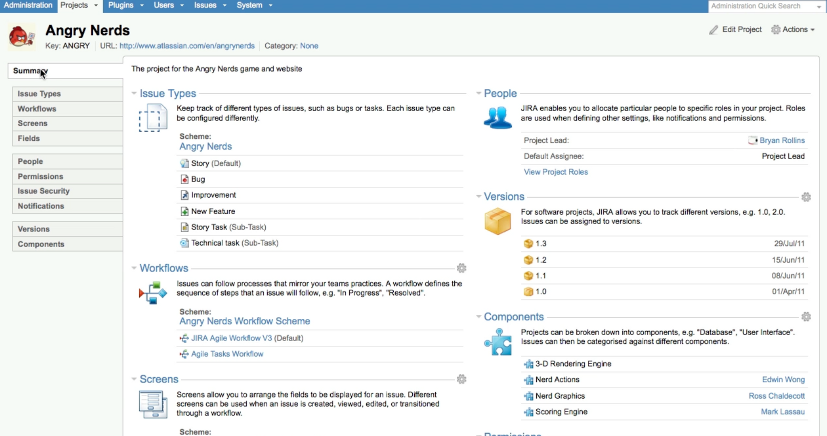This screenshot has height=436, width=827.
Task: Click the Angry Nerds project avatar icon
Action: click(x=19, y=35)
